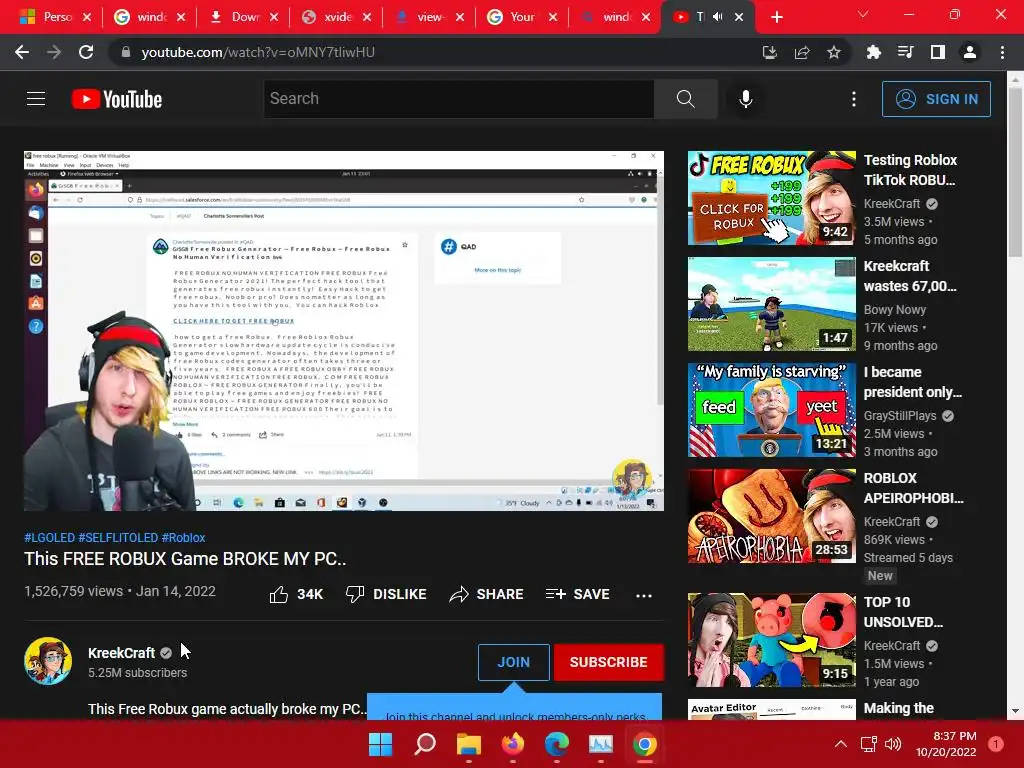Open more actions ellipsis under the video
1024x768 pixels.
click(x=644, y=595)
